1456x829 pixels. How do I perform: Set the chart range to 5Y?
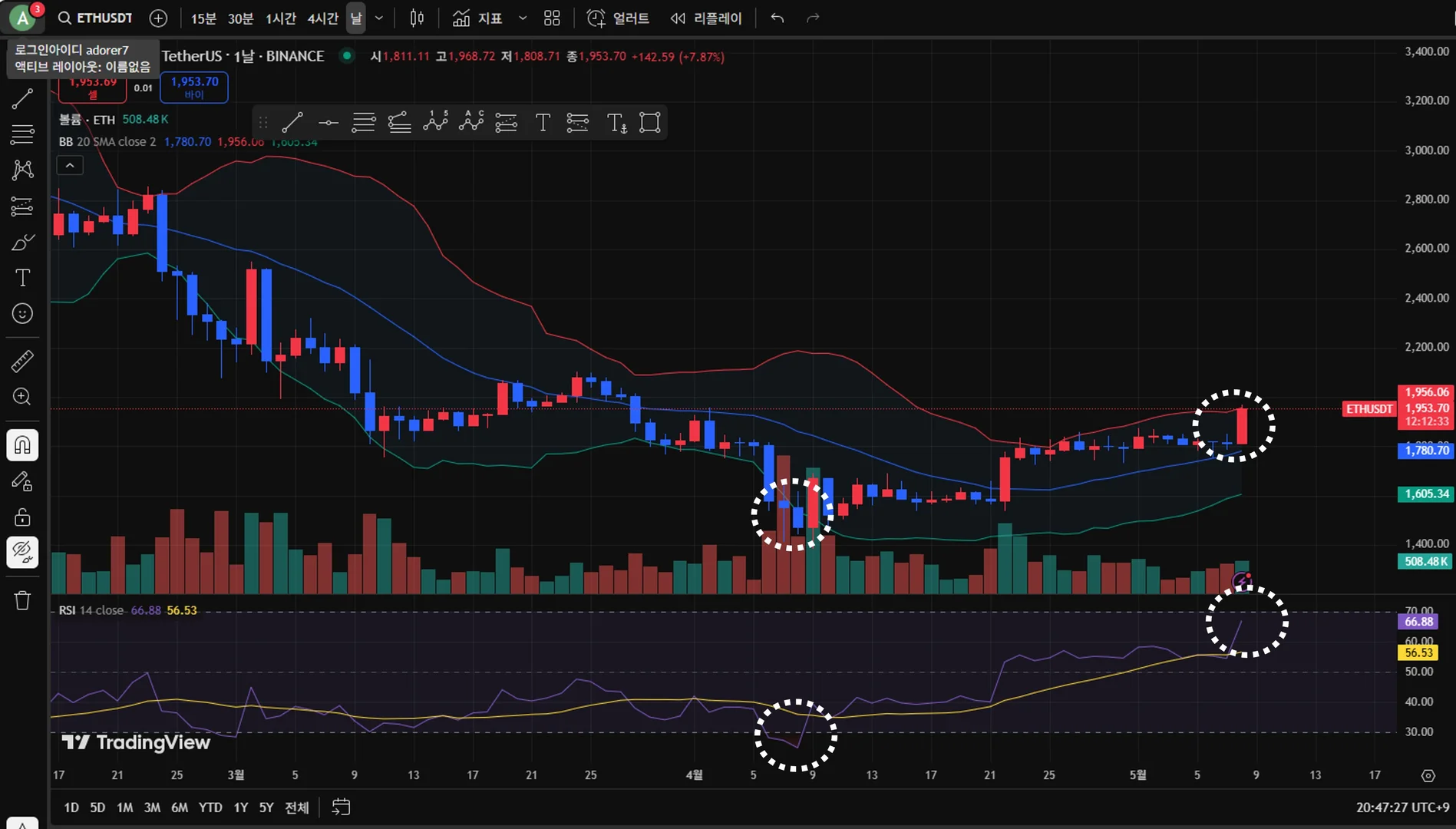(x=266, y=808)
